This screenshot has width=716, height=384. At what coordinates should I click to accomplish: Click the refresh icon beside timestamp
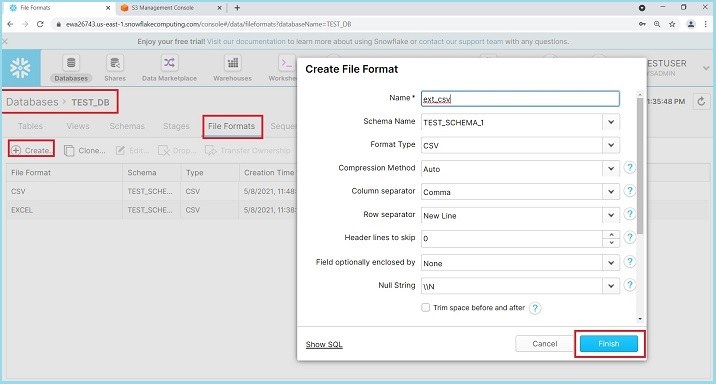[701, 101]
